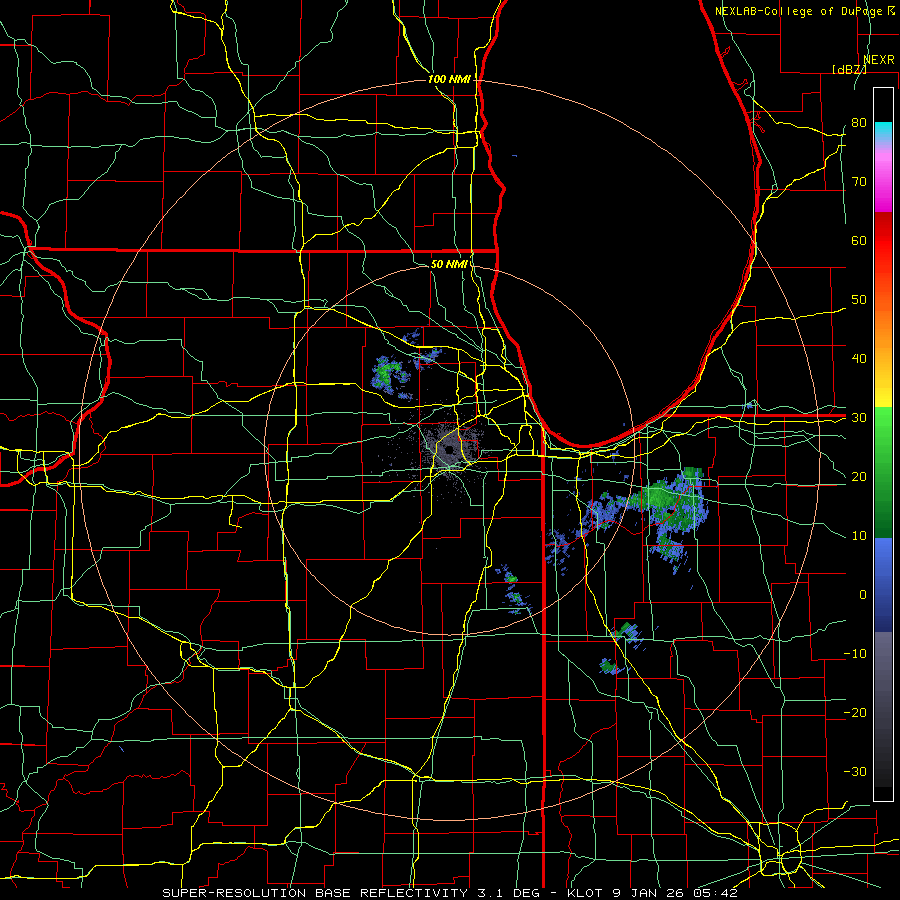The image size is (900, 900).
Task: Pick the red band of the color bar
Action: click(x=883, y=241)
